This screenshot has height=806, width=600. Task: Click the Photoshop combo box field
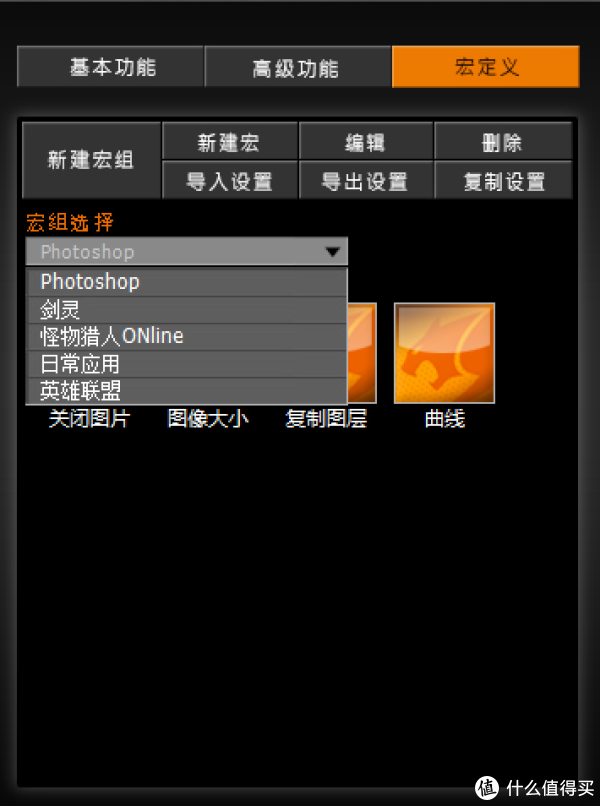(187, 252)
